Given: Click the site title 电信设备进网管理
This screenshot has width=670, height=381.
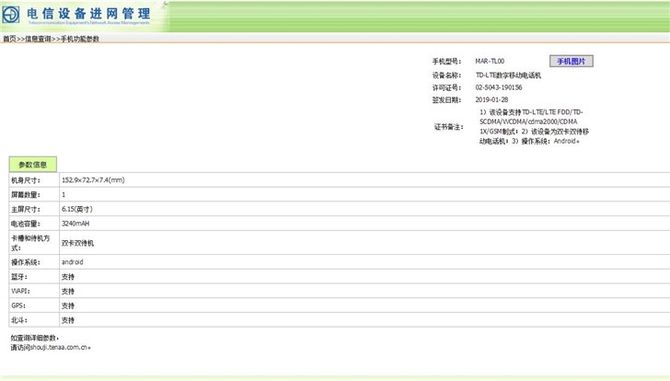Looking at the screenshot, I should (x=89, y=13).
